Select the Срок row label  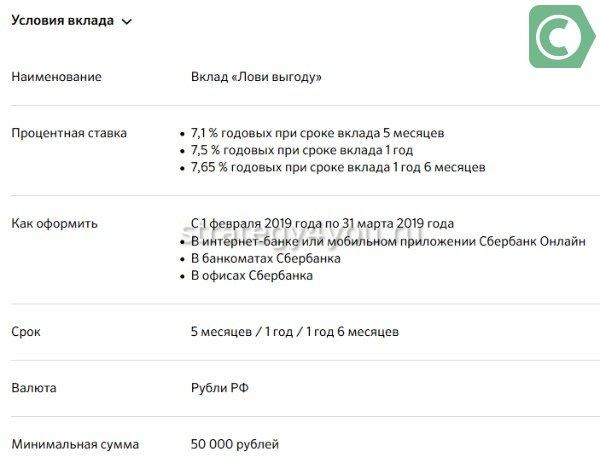[x=26, y=331]
